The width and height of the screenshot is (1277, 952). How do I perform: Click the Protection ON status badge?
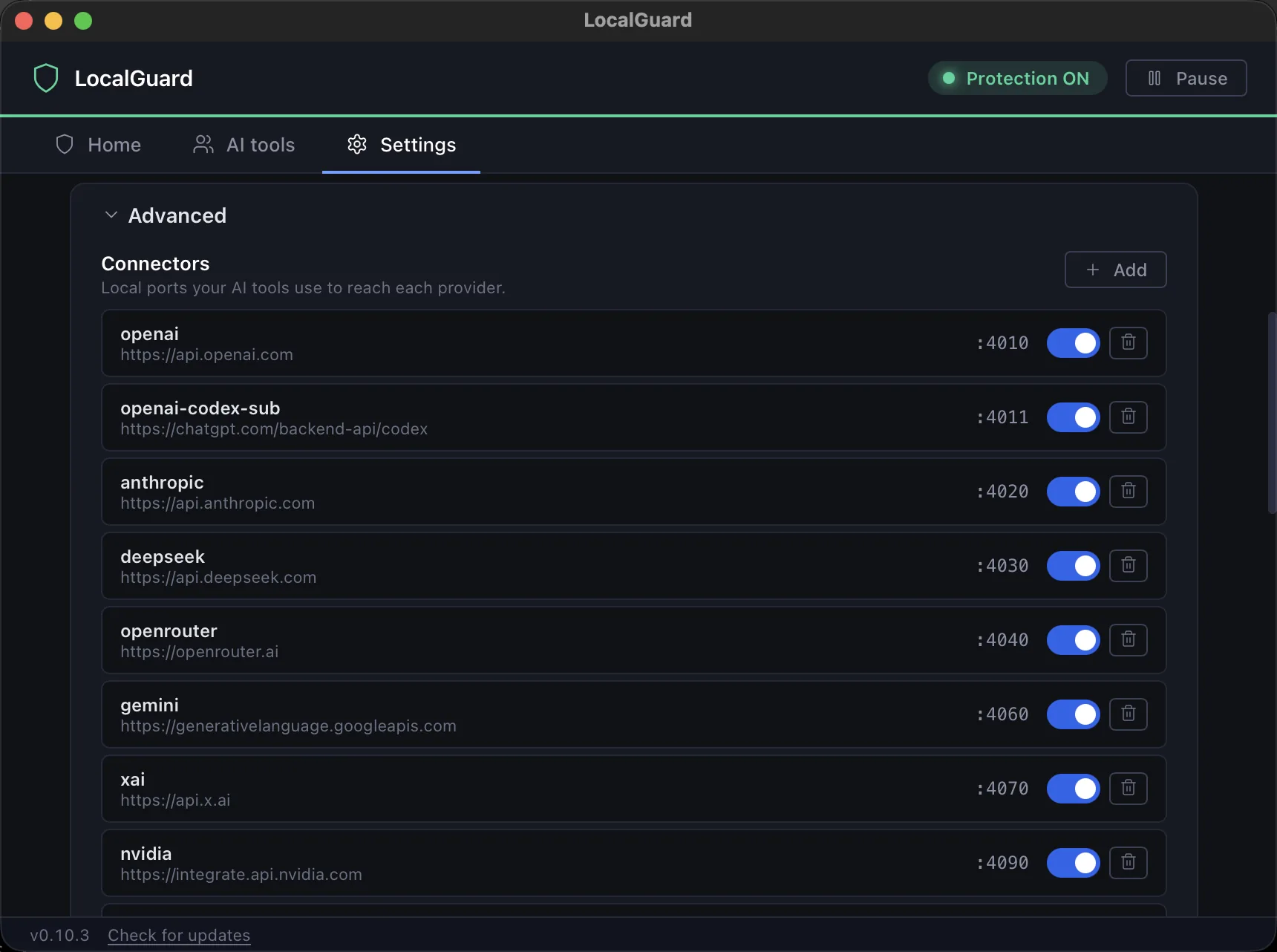1017,78
